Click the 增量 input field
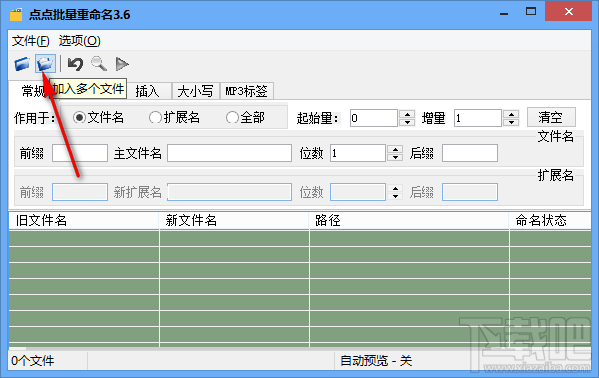This screenshot has height=378, width=599. click(478, 118)
